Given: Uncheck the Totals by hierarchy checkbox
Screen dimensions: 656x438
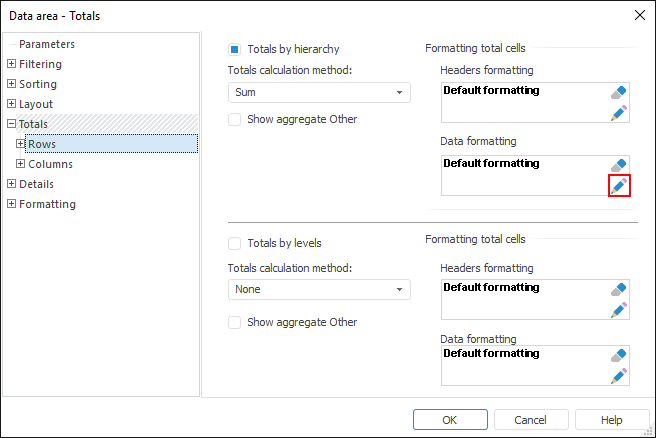Looking at the screenshot, I should pyautogui.click(x=235, y=49).
